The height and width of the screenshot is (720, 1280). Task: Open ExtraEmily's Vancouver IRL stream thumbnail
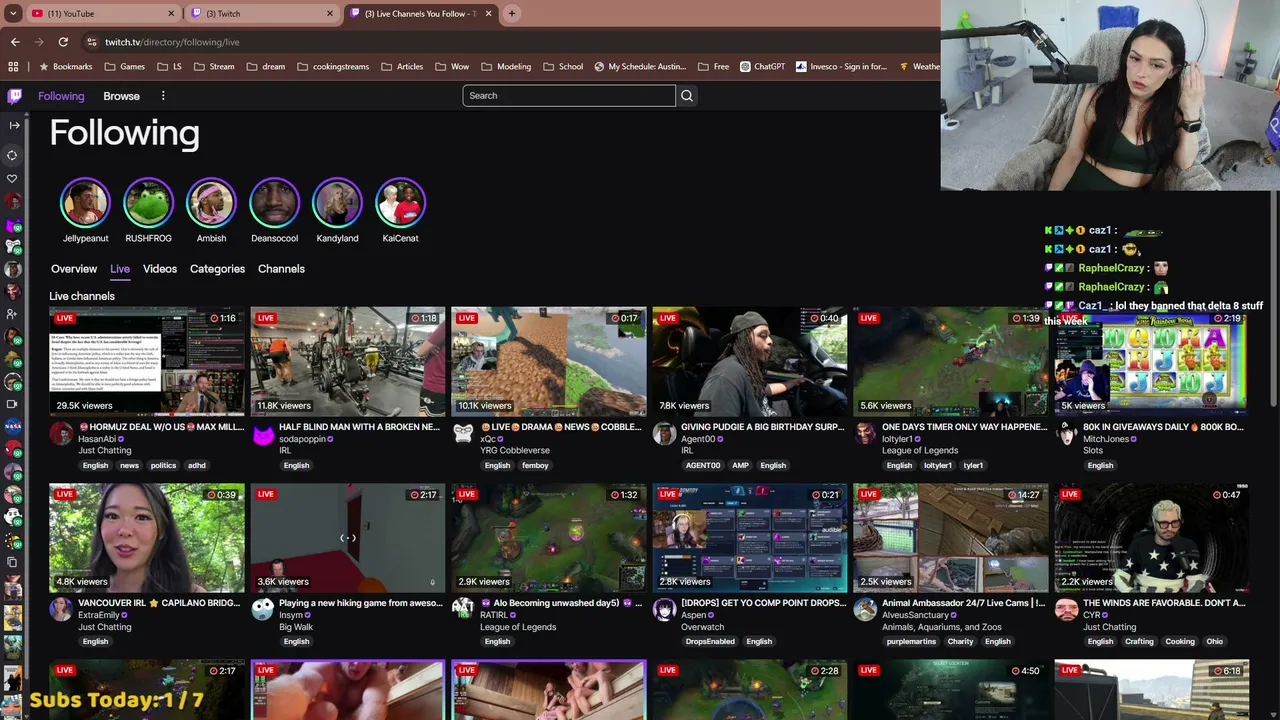(147, 538)
